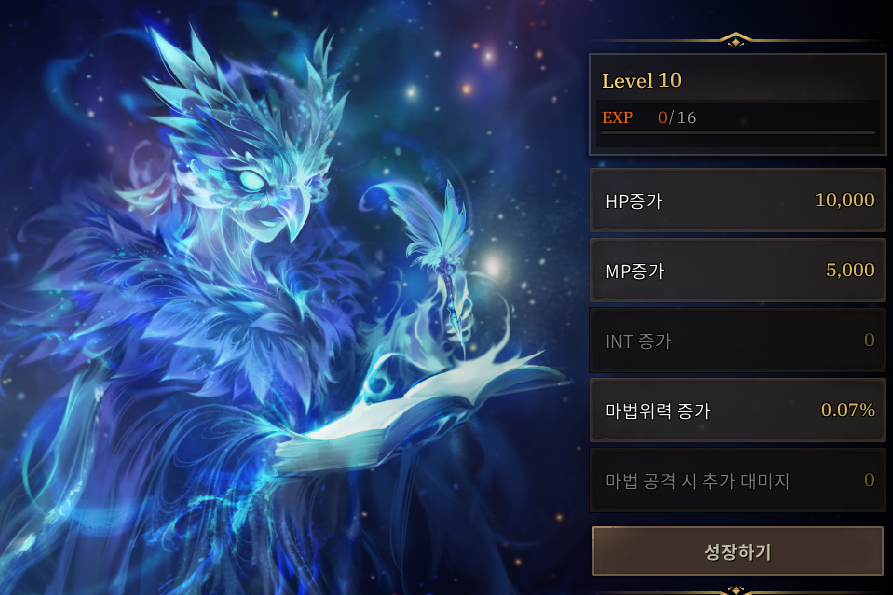Select the HP증가 stat row
The height and width of the screenshot is (595, 893).
pos(738,200)
